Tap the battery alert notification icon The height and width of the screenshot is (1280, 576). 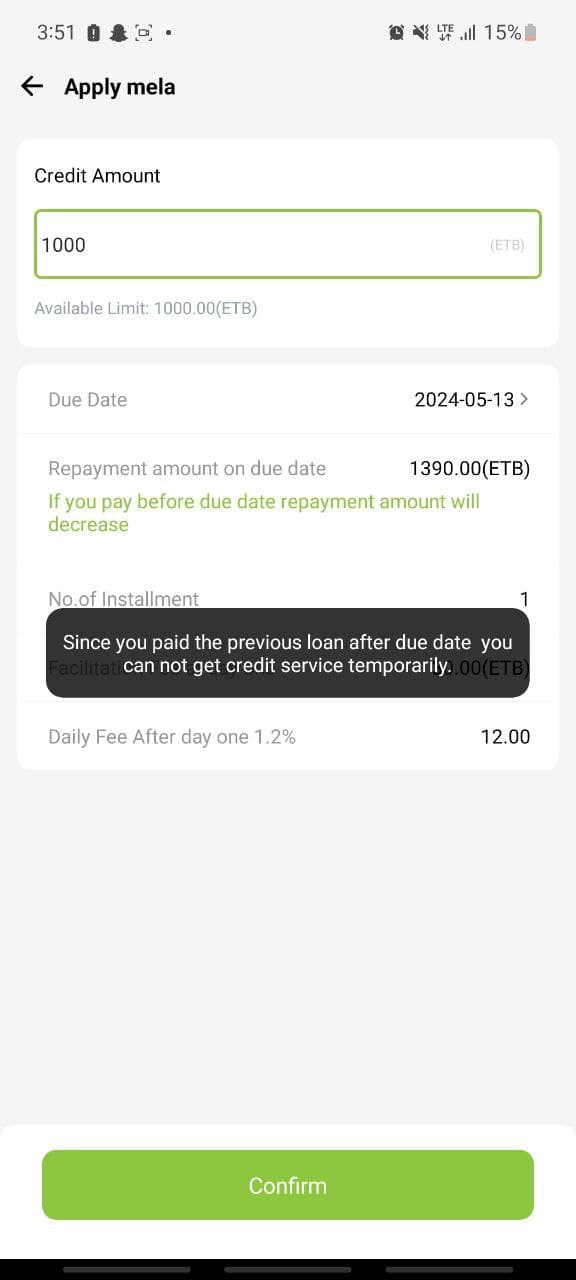click(x=94, y=33)
